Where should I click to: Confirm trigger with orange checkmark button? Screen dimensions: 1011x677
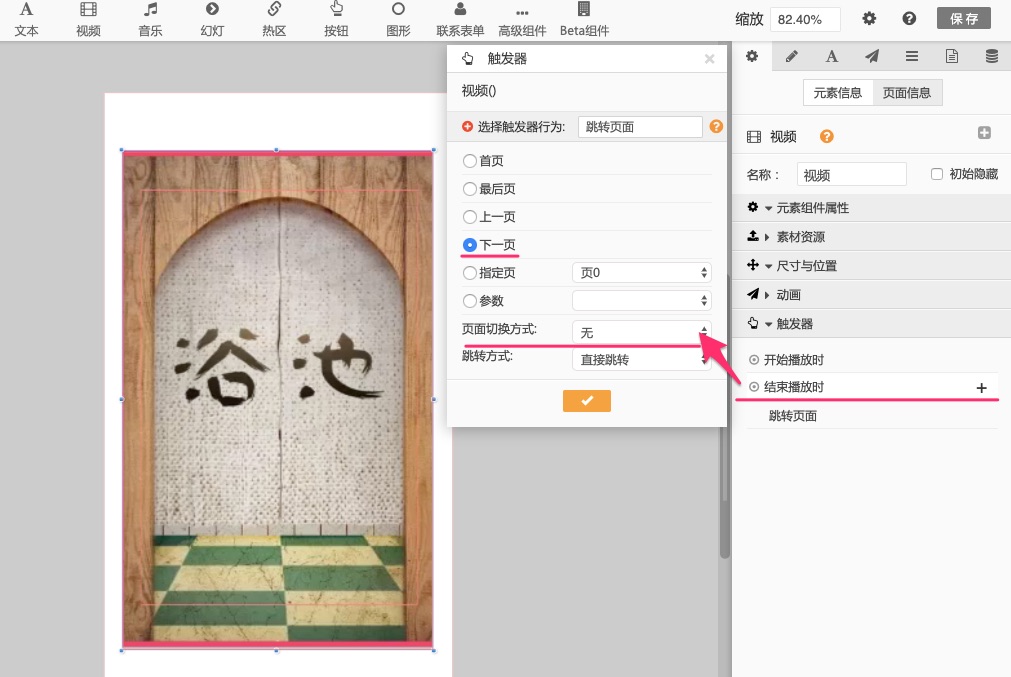[x=587, y=400]
